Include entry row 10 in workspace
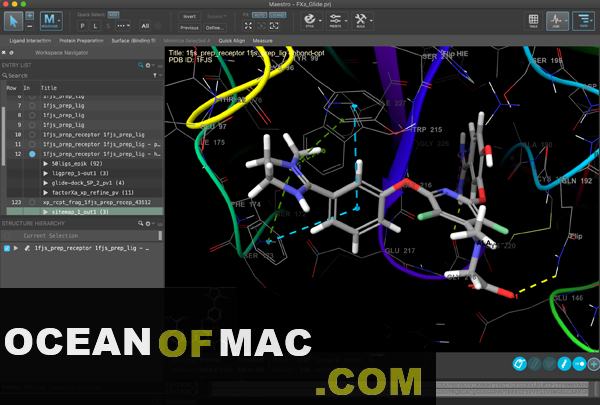The image size is (600, 405). 32,134
